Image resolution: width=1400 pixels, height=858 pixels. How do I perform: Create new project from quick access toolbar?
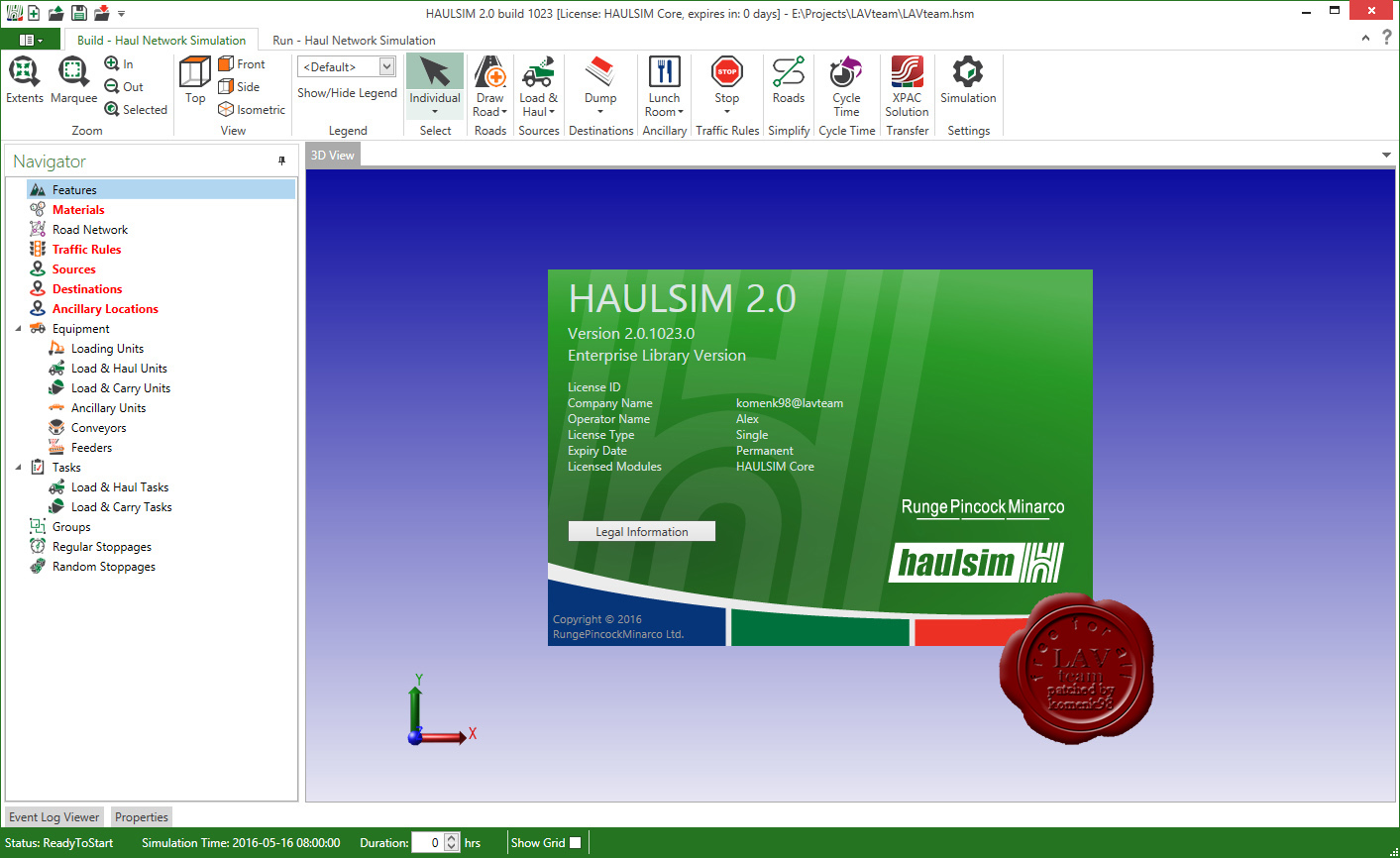(34, 13)
